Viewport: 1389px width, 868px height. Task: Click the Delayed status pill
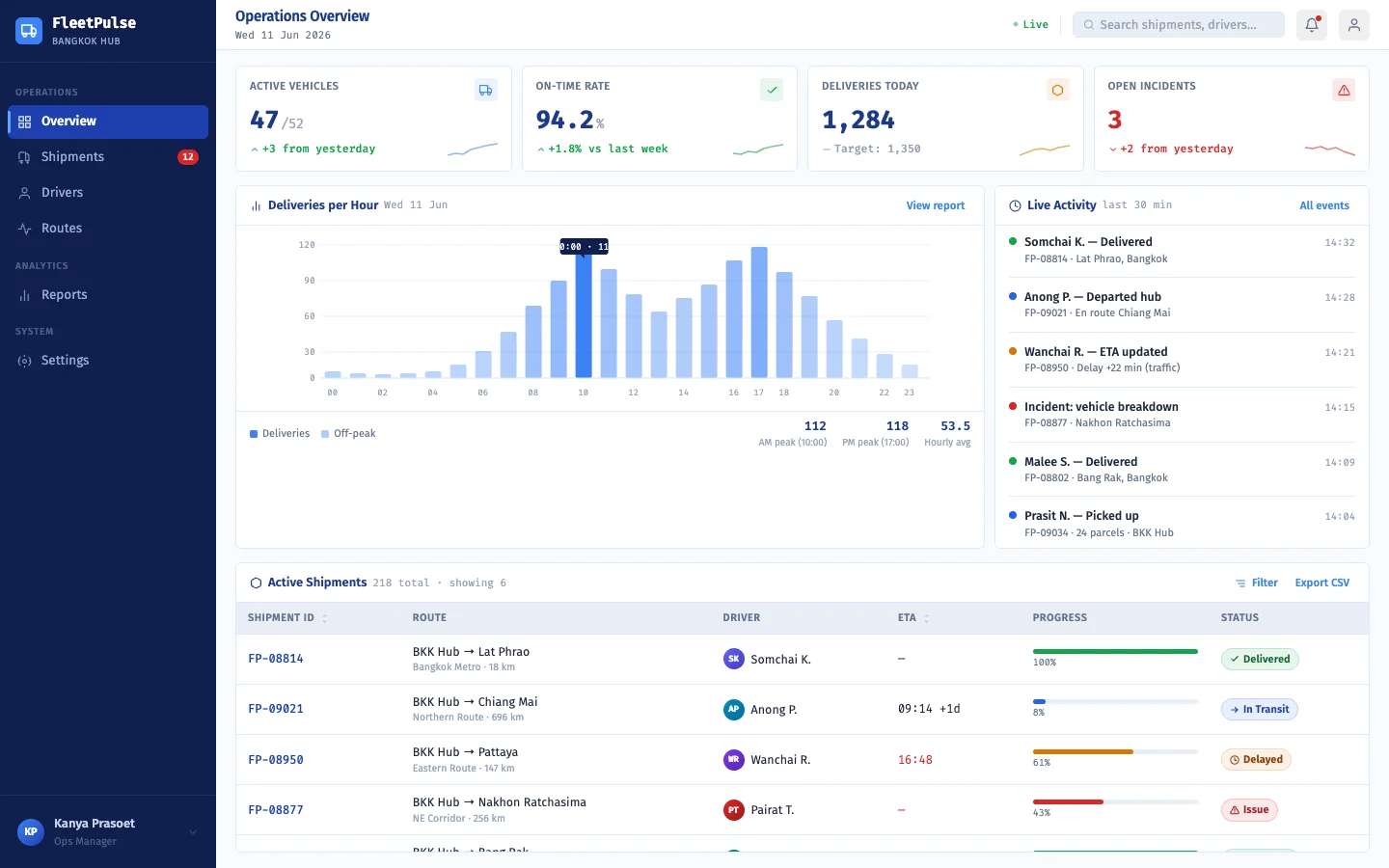point(1256,759)
